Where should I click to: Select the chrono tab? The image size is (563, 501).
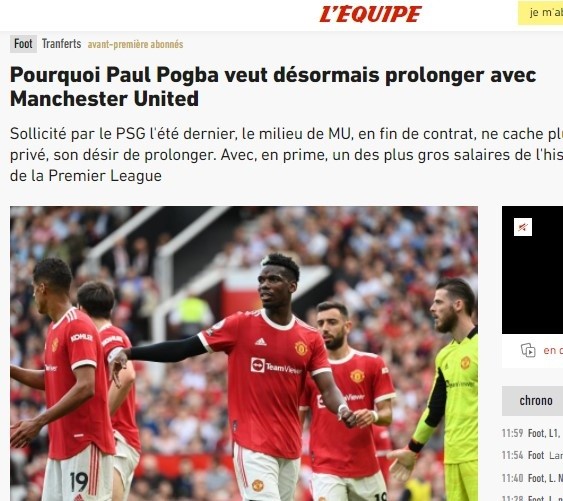(x=535, y=401)
